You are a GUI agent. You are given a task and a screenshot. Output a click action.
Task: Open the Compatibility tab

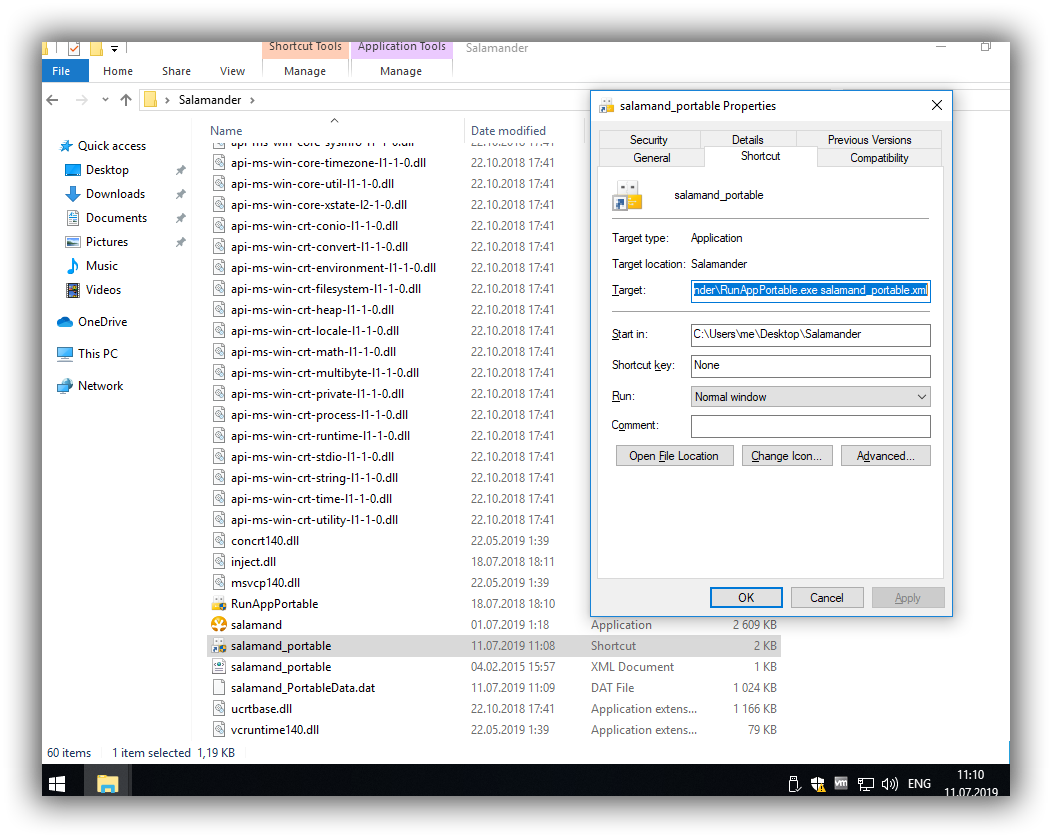880,158
